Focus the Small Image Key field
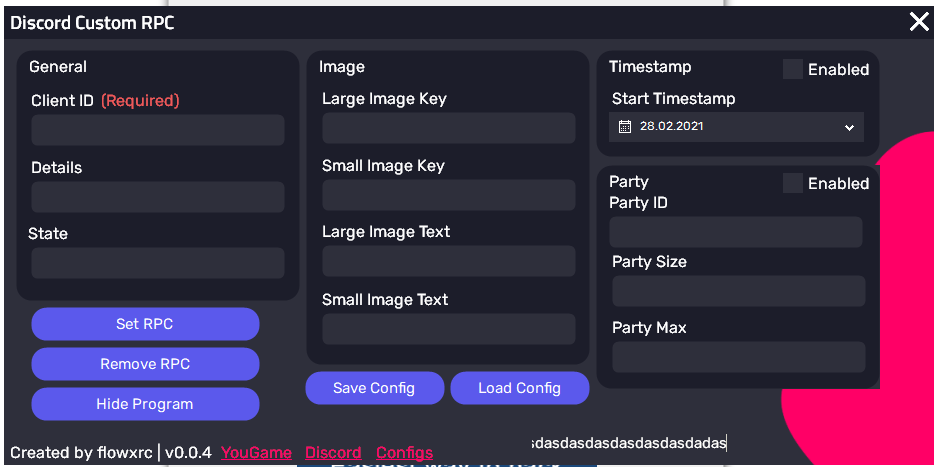The width and height of the screenshot is (942, 467). (x=449, y=195)
